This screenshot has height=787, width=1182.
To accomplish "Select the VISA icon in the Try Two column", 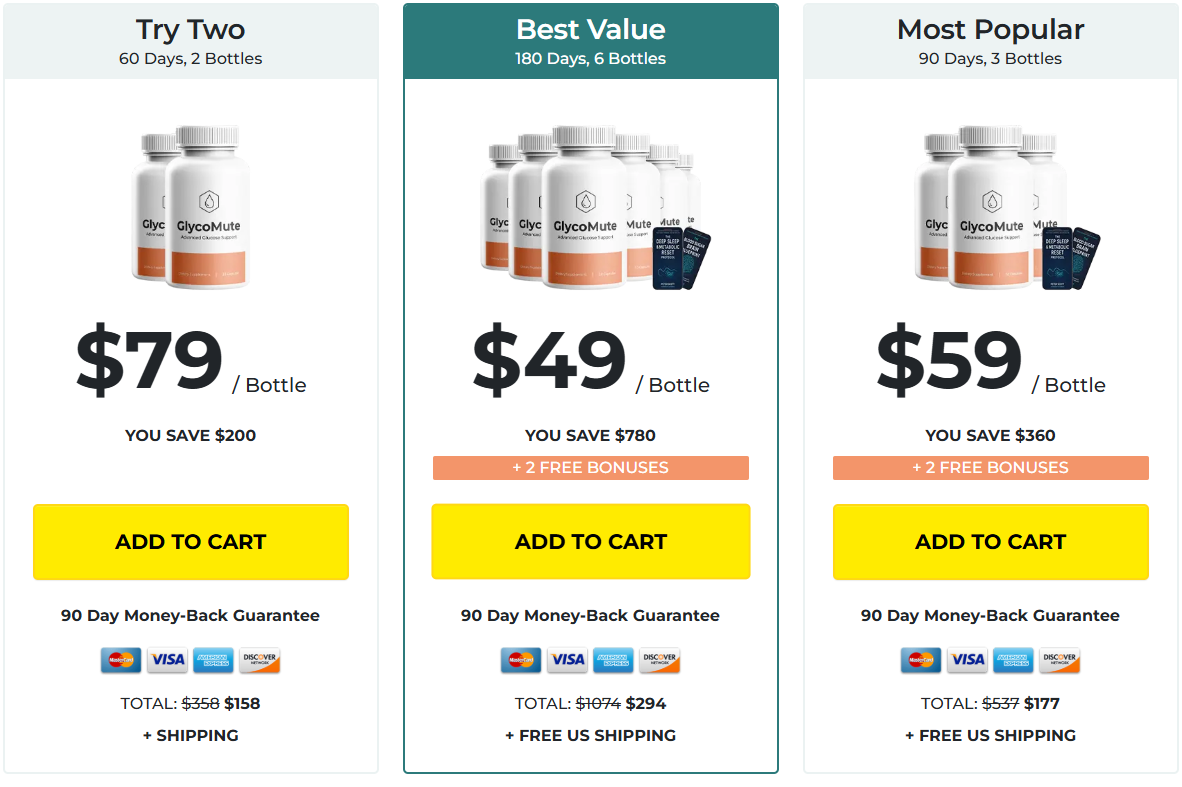I will click(167, 660).
